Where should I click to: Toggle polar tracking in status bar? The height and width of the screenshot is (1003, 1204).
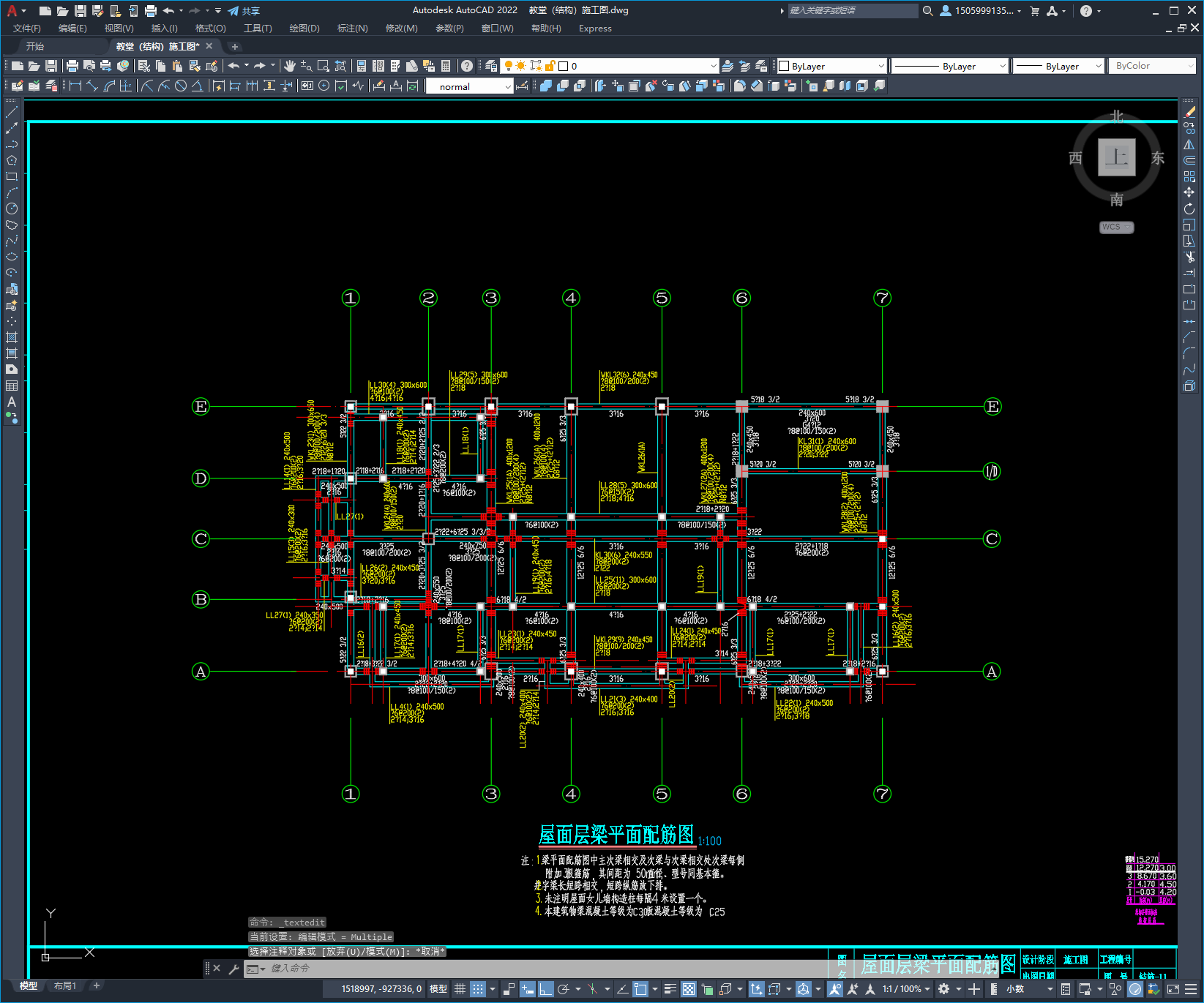[x=564, y=989]
